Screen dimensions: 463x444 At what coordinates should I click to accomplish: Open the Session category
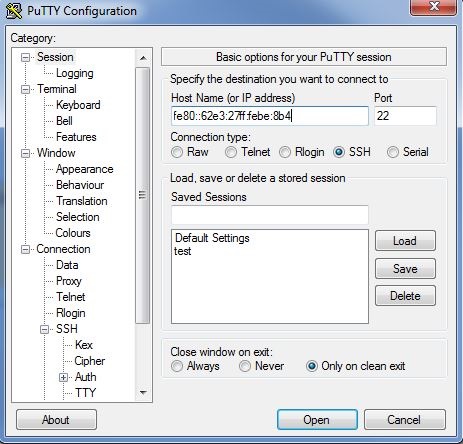55,57
